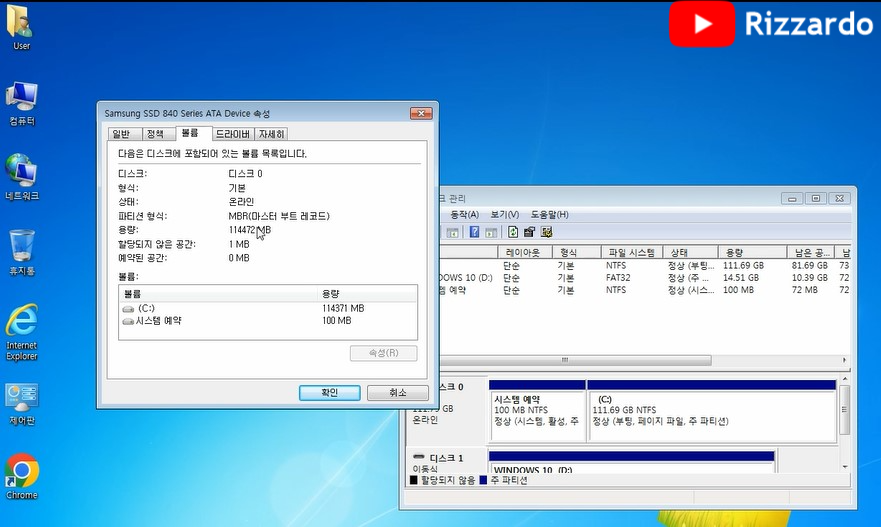Image resolution: width=881 pixels, height=527 pixels.
Task: Click the 72 MB free space cell
Action: point(805,290)
